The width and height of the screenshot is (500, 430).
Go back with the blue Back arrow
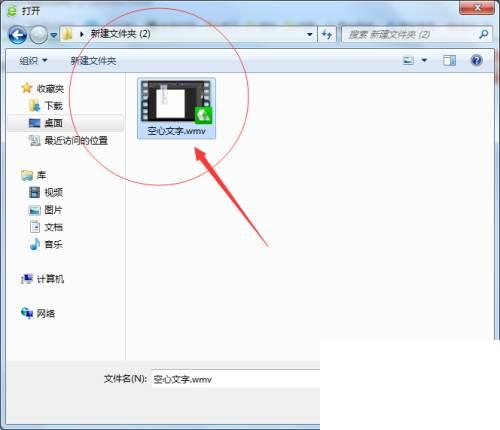(17, 35)
